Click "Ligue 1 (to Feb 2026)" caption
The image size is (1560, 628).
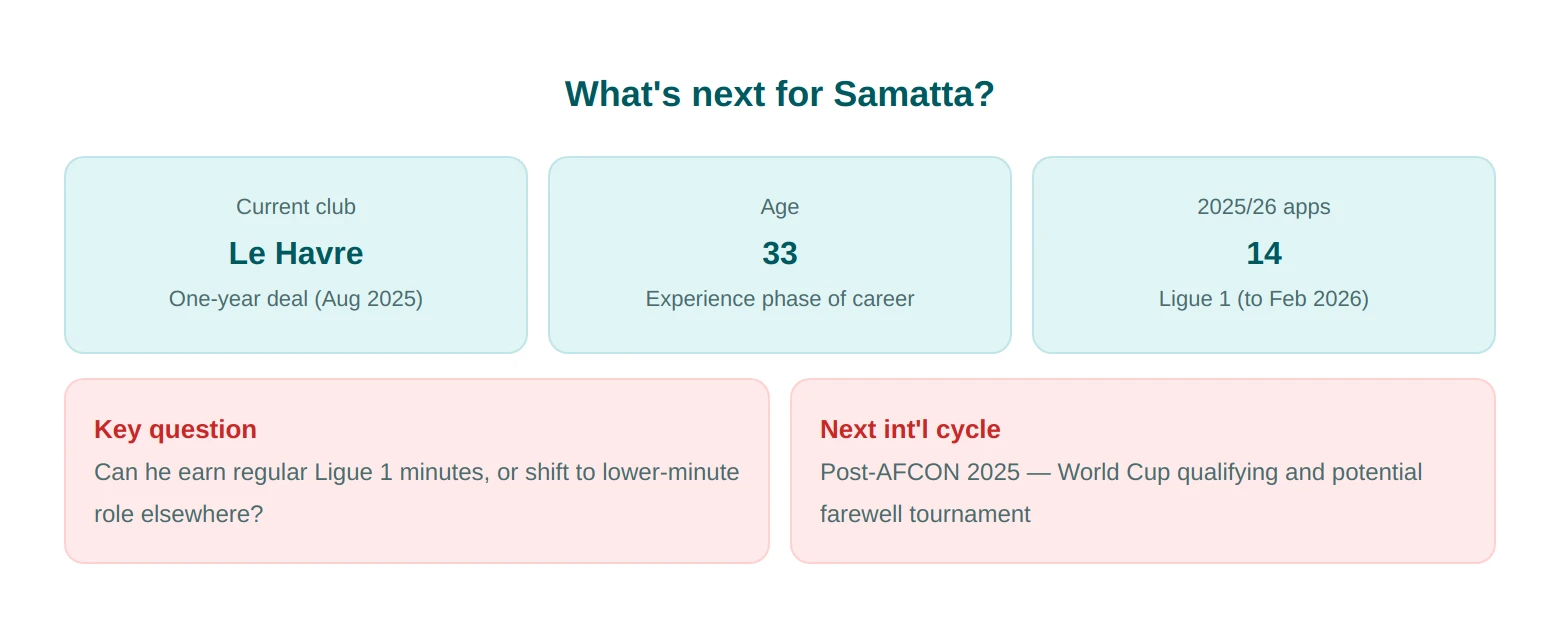1264,299
